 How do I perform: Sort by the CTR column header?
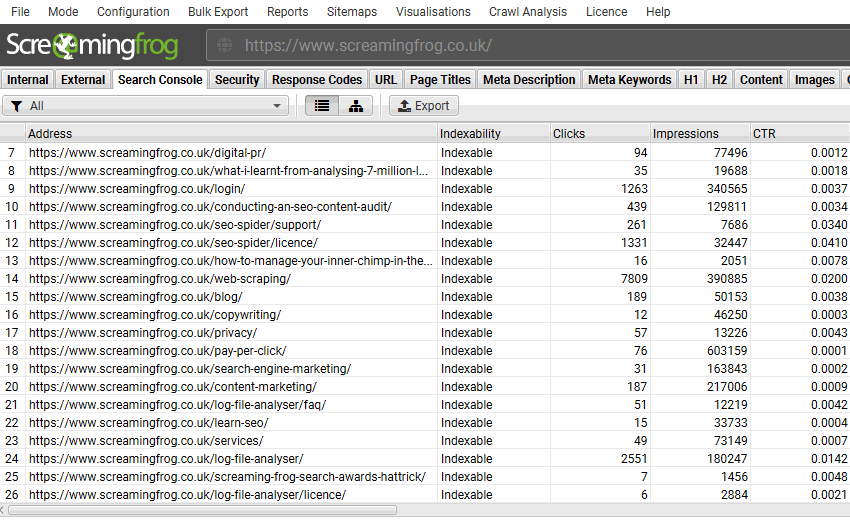click(x=800, y=133)
